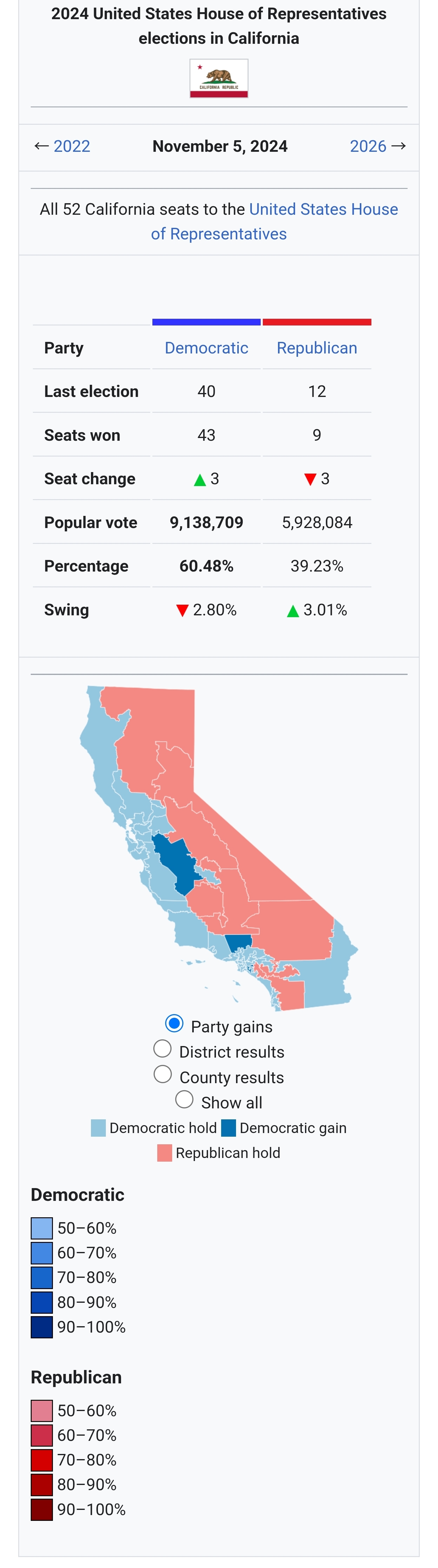Click the California state flag image

218,78
